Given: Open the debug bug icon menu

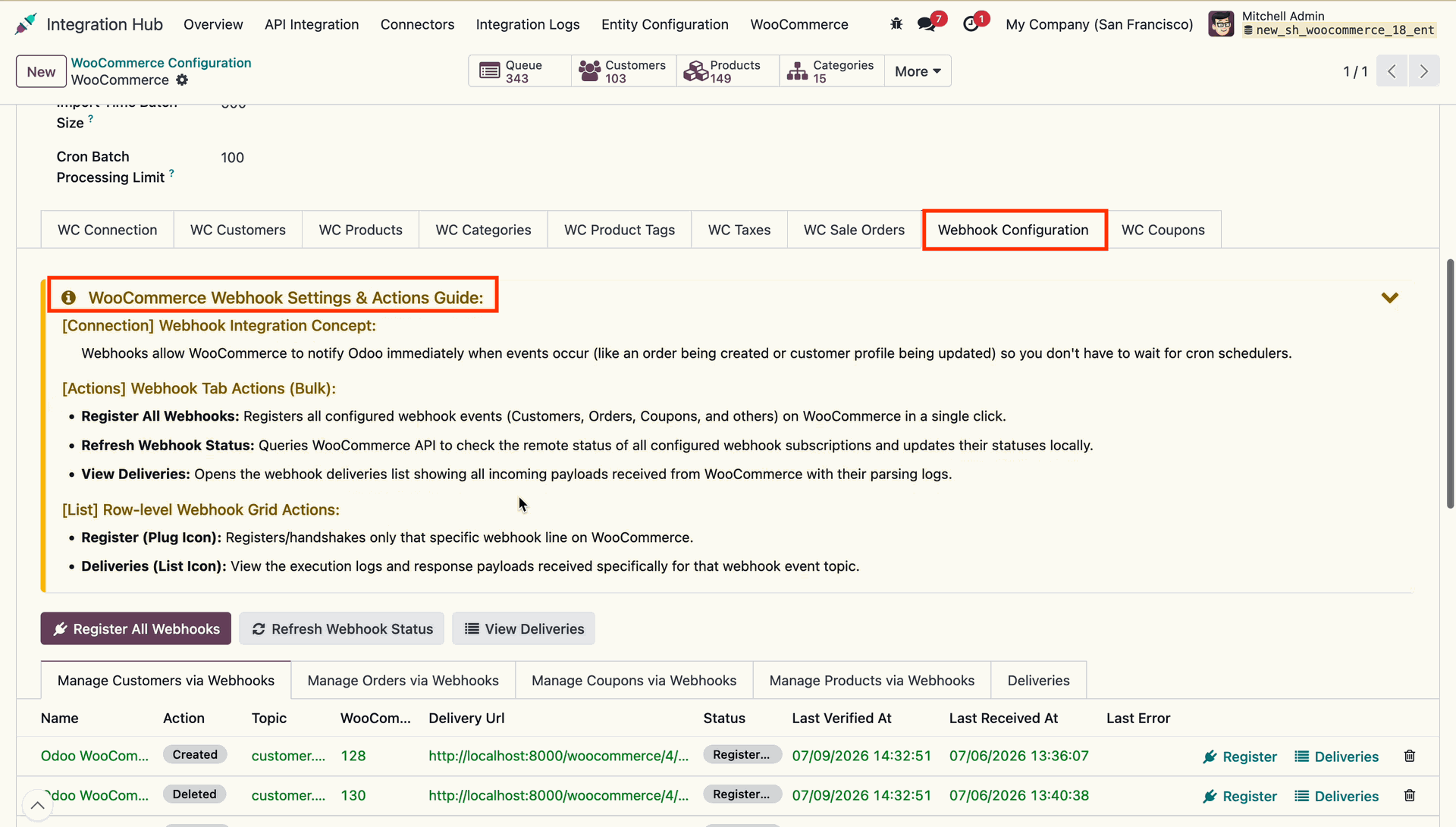Looking at the screenshot, I should (896, 24).
